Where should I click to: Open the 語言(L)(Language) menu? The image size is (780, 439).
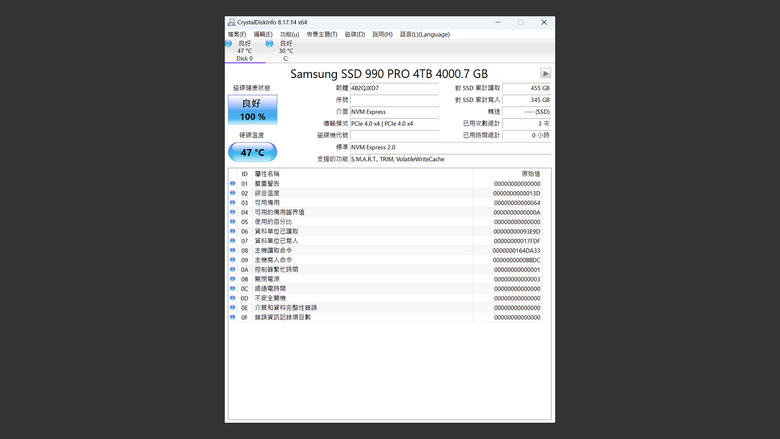point(425,34)
